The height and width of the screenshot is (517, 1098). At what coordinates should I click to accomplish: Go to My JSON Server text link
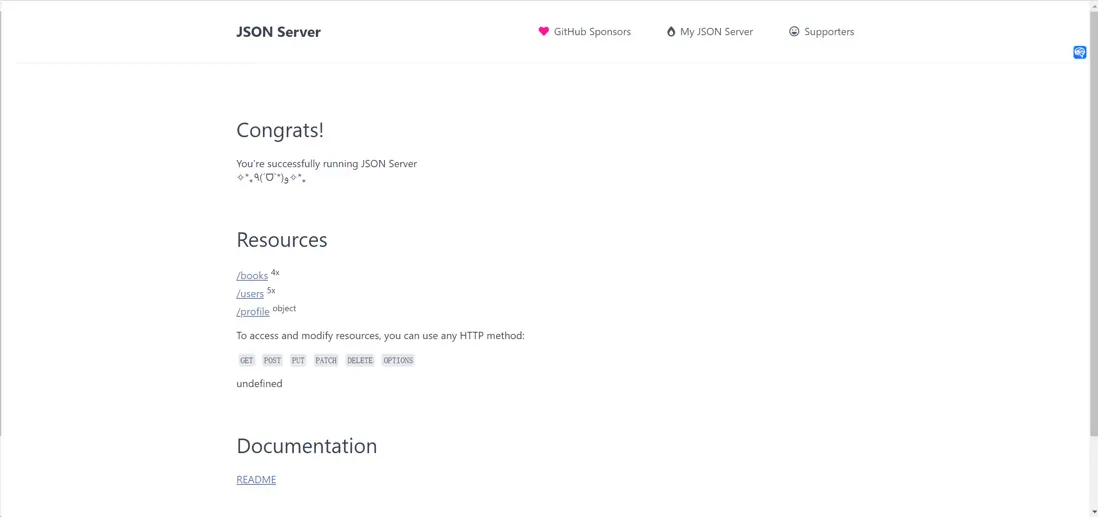(x=716, y=32)
